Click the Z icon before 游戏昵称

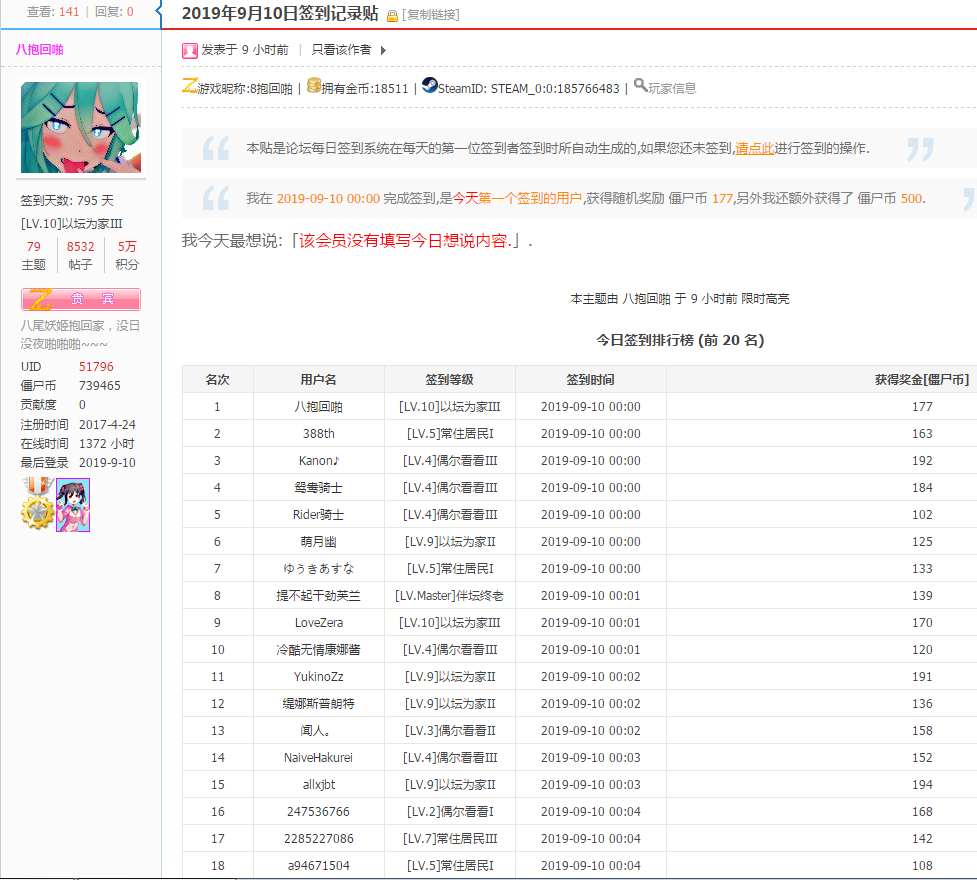point(188,86)
